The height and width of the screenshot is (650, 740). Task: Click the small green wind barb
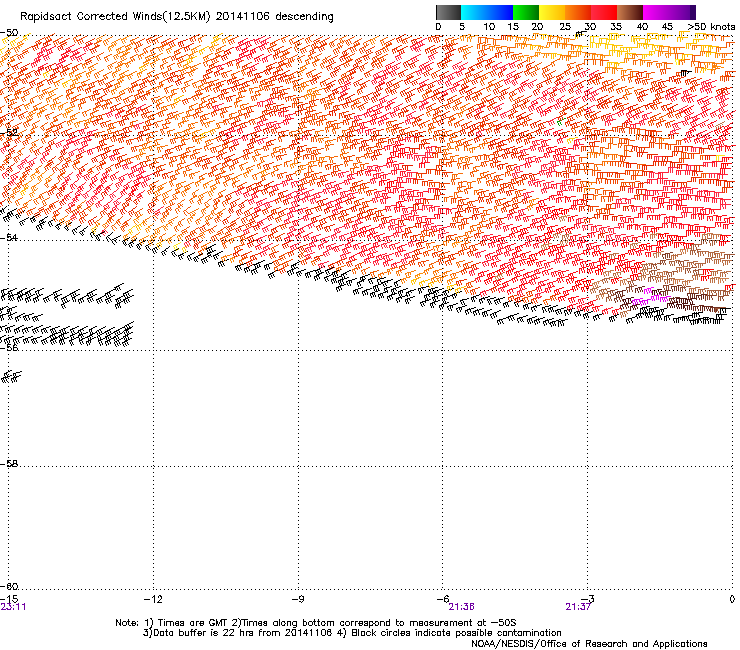pyautogui.click(x=559, y=123)
